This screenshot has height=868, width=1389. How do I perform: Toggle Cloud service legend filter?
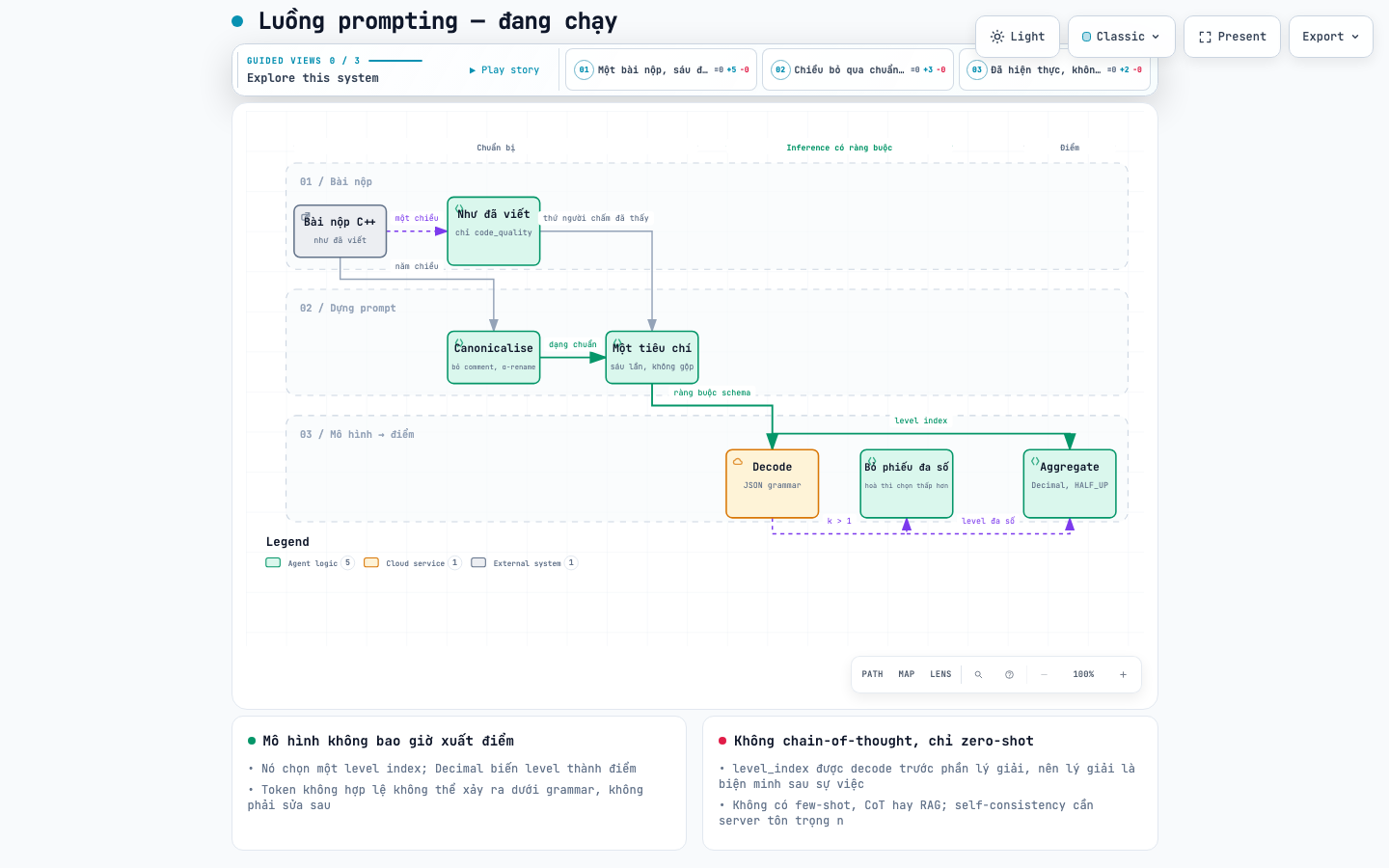[x=412, y=563]
